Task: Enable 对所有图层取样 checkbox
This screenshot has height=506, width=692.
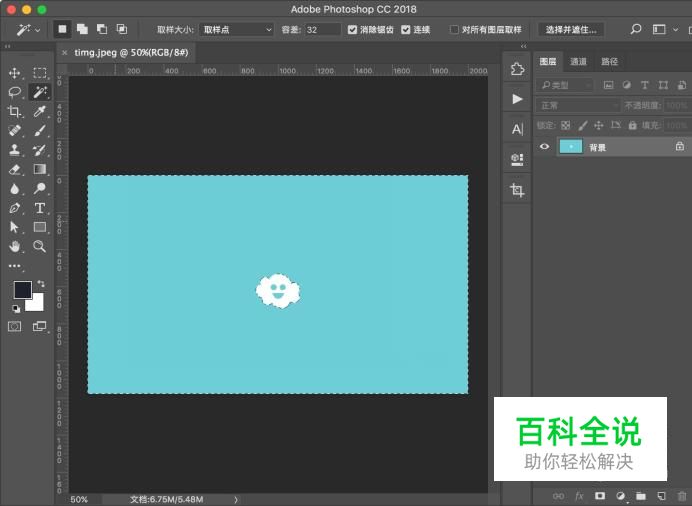Action: [455, 30]
